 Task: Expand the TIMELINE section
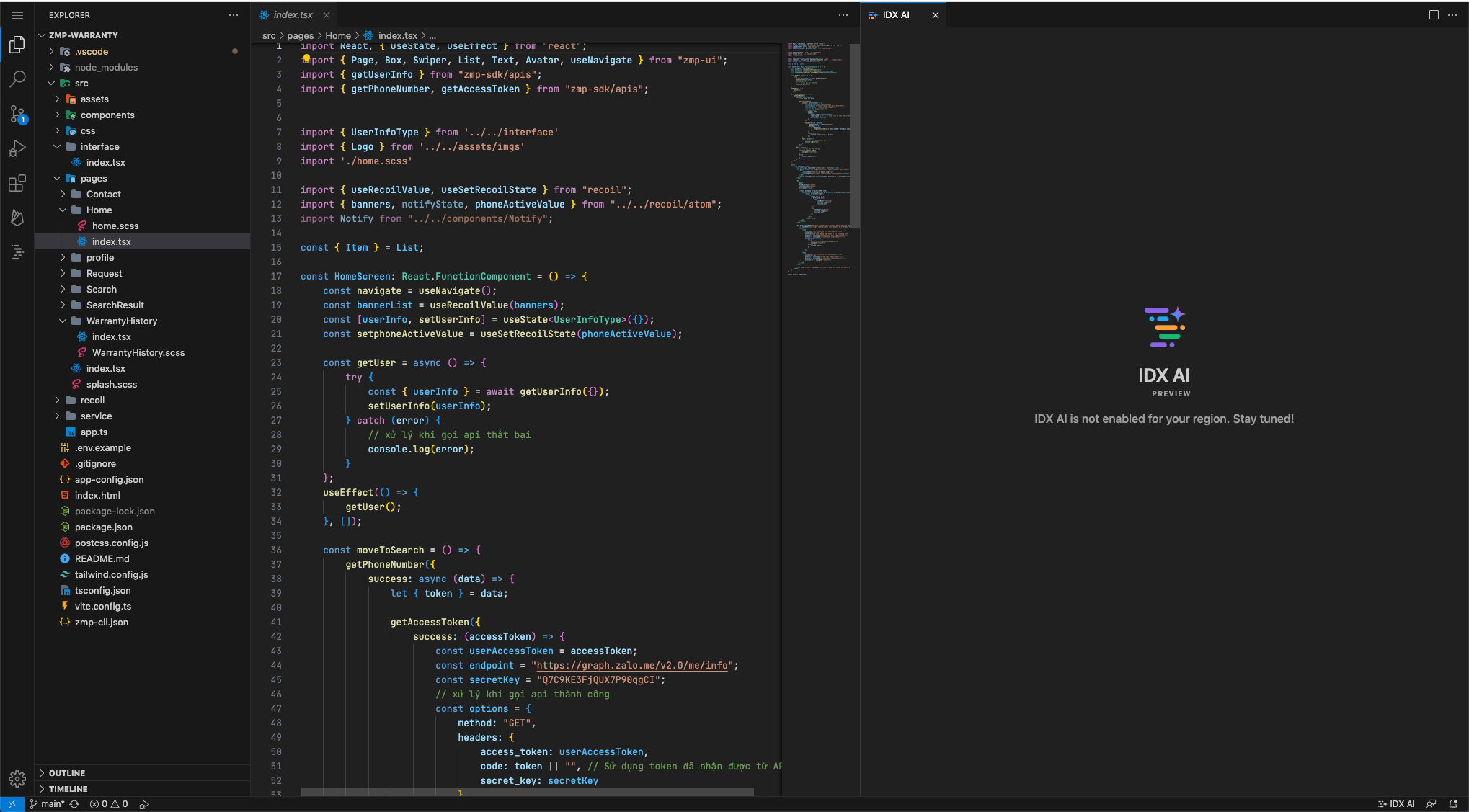[68, 789]
